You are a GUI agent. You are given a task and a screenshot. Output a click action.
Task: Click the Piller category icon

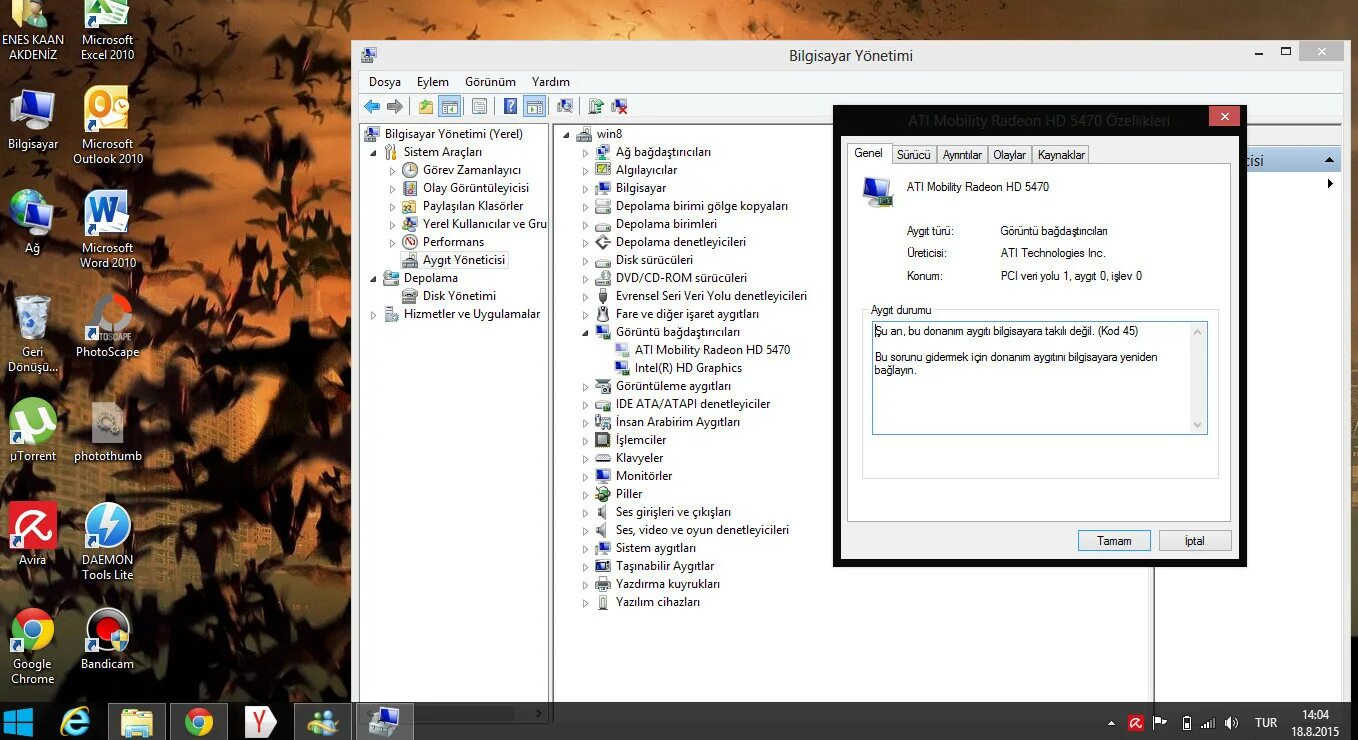(603, 494)
